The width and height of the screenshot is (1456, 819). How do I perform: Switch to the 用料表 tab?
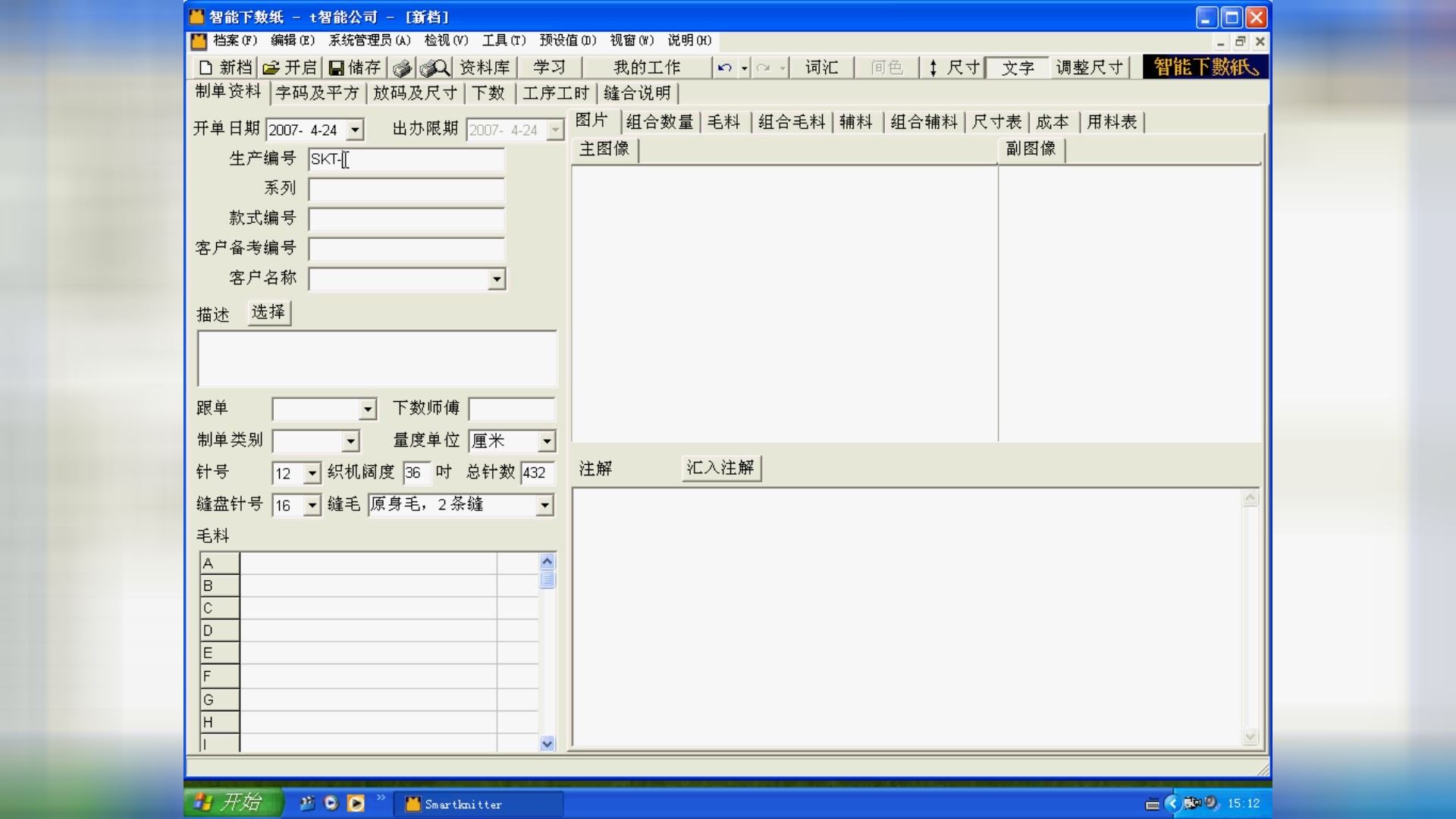click(x=1111, y=122)
